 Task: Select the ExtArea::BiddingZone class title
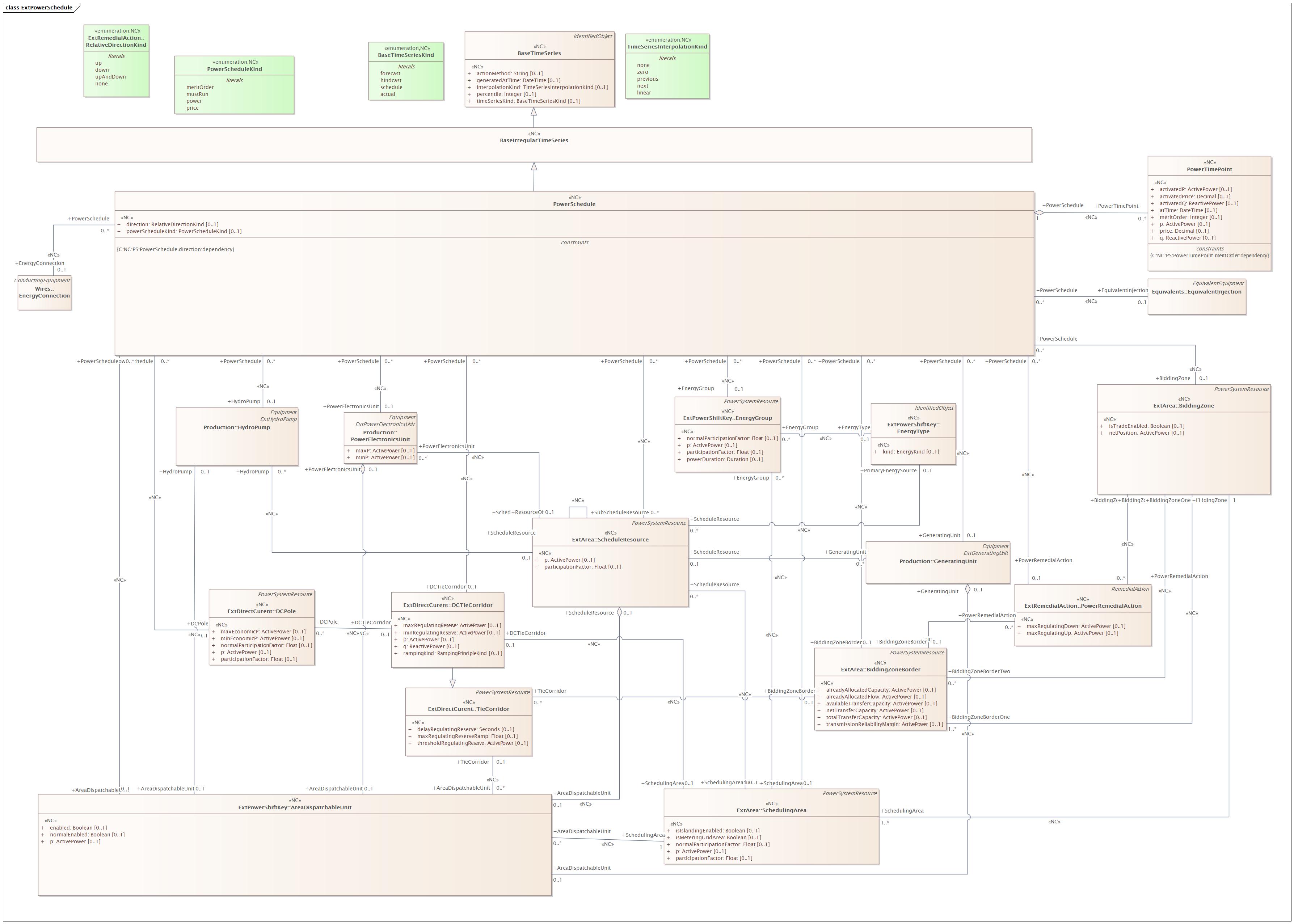pyautogui.click(x=1184, y=406)
